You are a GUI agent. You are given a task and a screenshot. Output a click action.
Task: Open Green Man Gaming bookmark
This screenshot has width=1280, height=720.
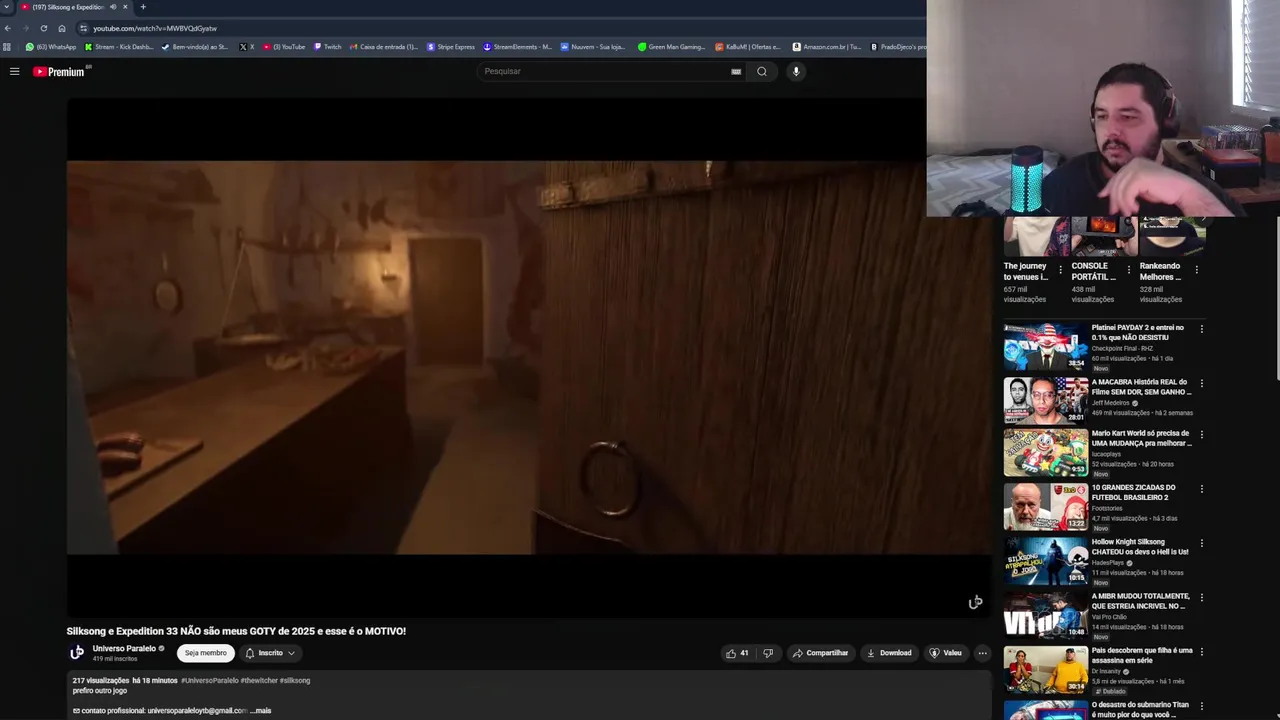point(672,46)
